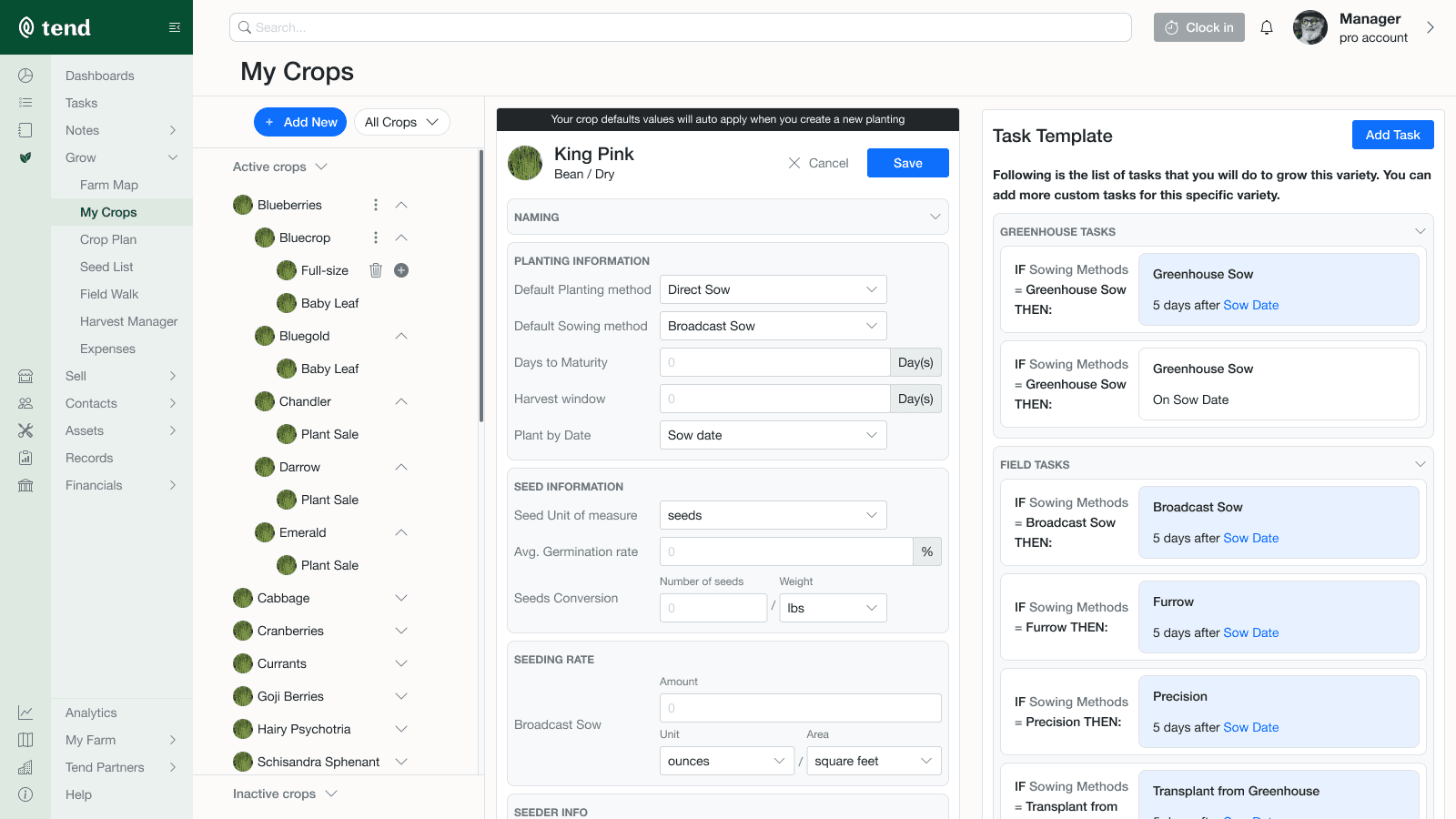Screen dimensions: 1456x819
Task: Open Crop Plan in the Grow menu
Action: click(108, 239)
